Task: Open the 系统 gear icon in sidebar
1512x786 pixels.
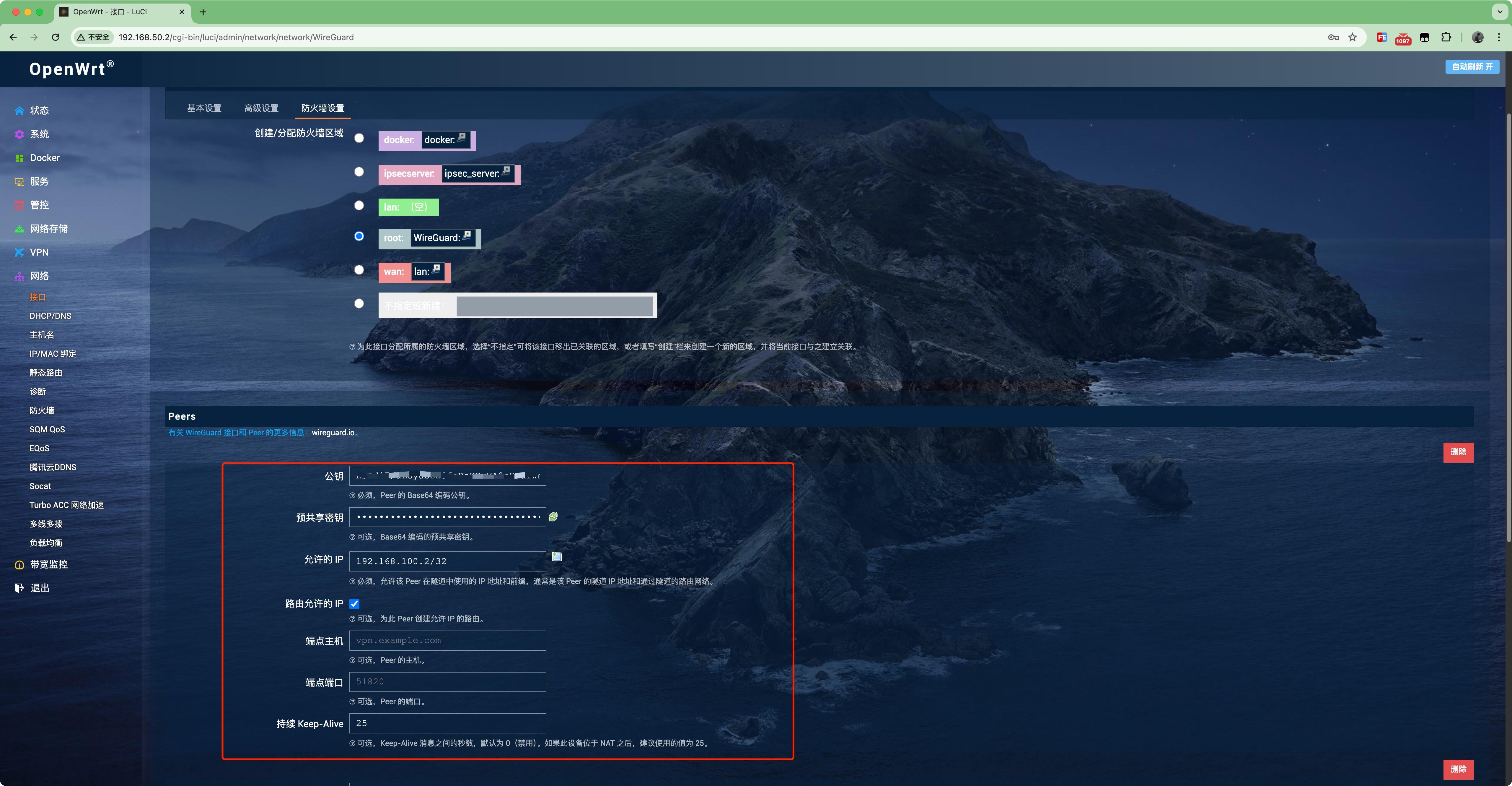Action: click(x=19, y=134)
